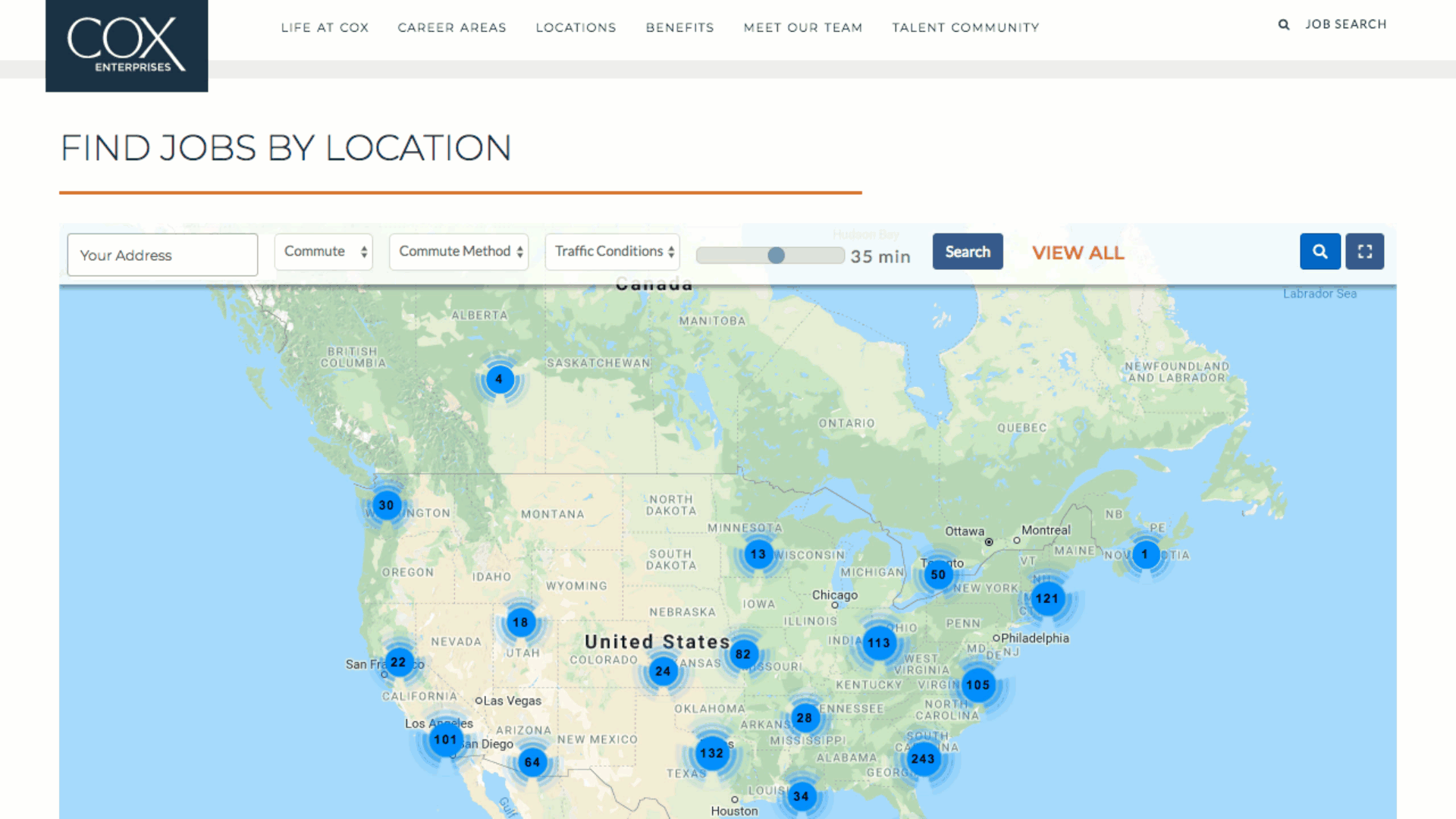Open the map cluster marker showing 34
The image size is (1456, 819).
(802, 796)
